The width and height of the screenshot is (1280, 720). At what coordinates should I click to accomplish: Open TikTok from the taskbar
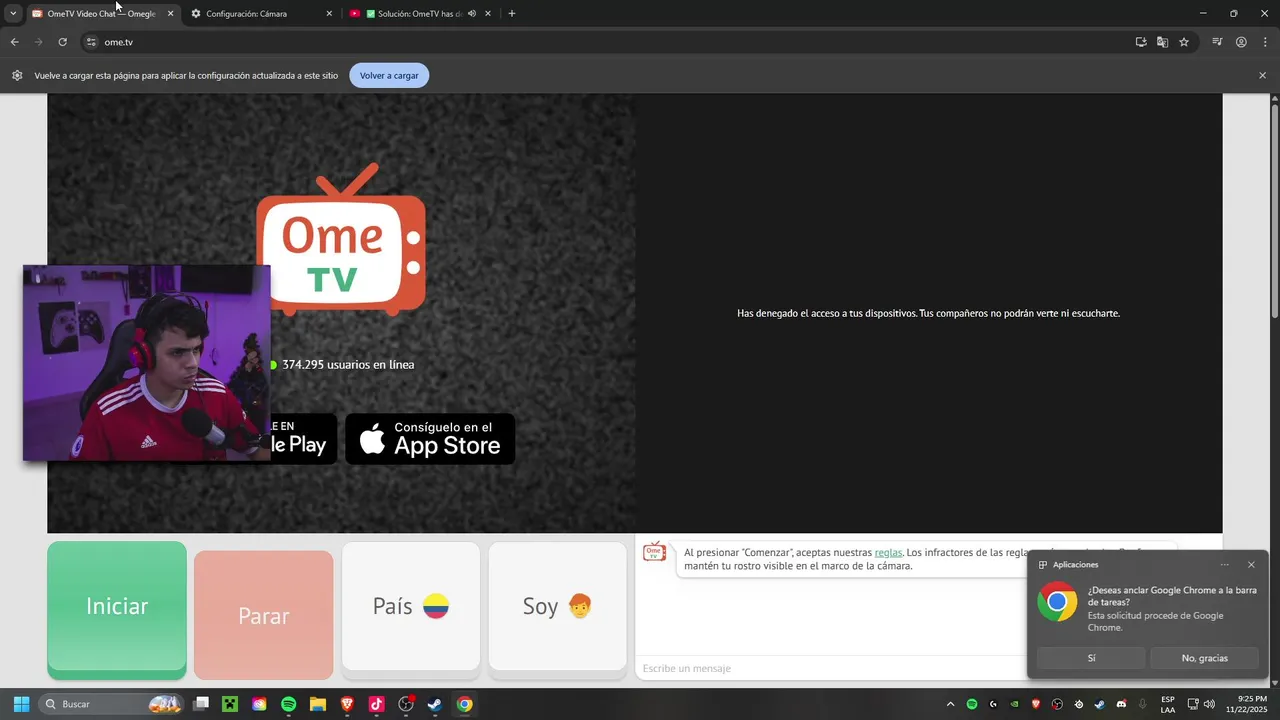pyautogui.click(x=376, y=704)
